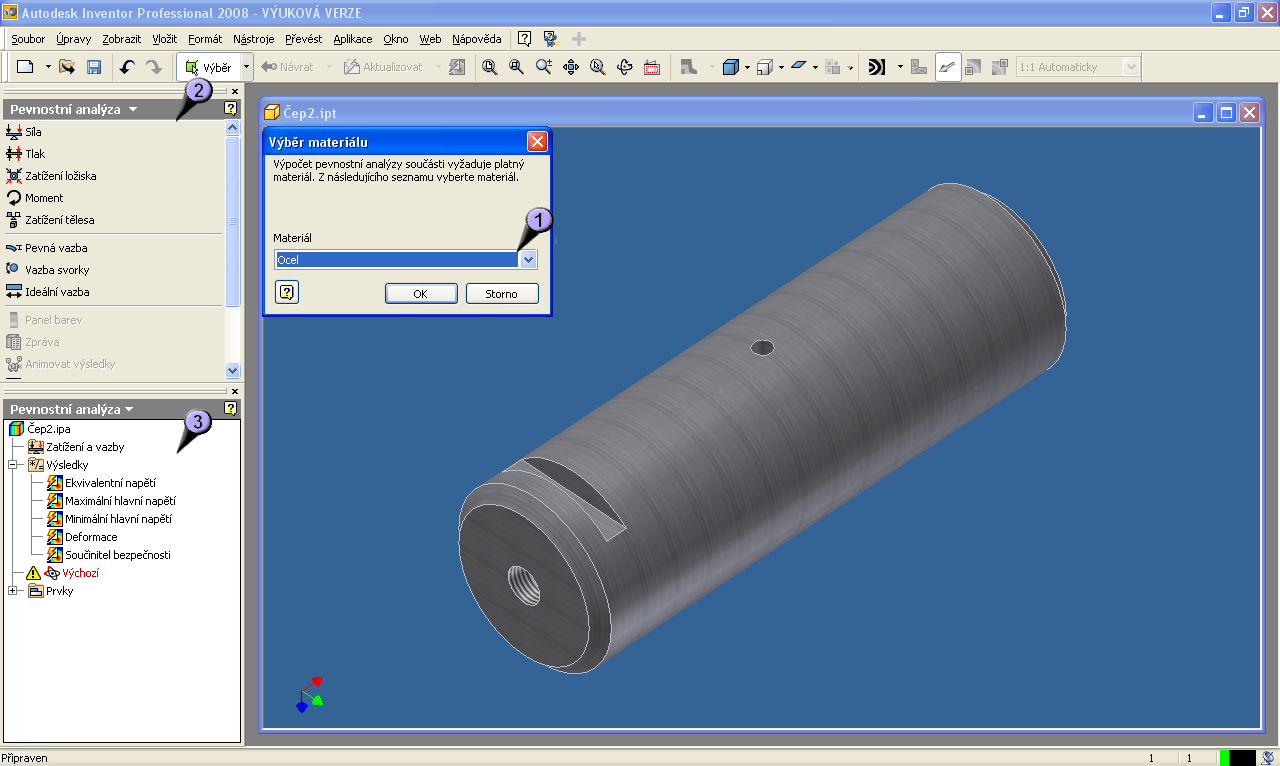The width and height of the screenshot is (1280, 766).
Task: Click the shaded display cube icon
Action: click(x=730, y=67)
